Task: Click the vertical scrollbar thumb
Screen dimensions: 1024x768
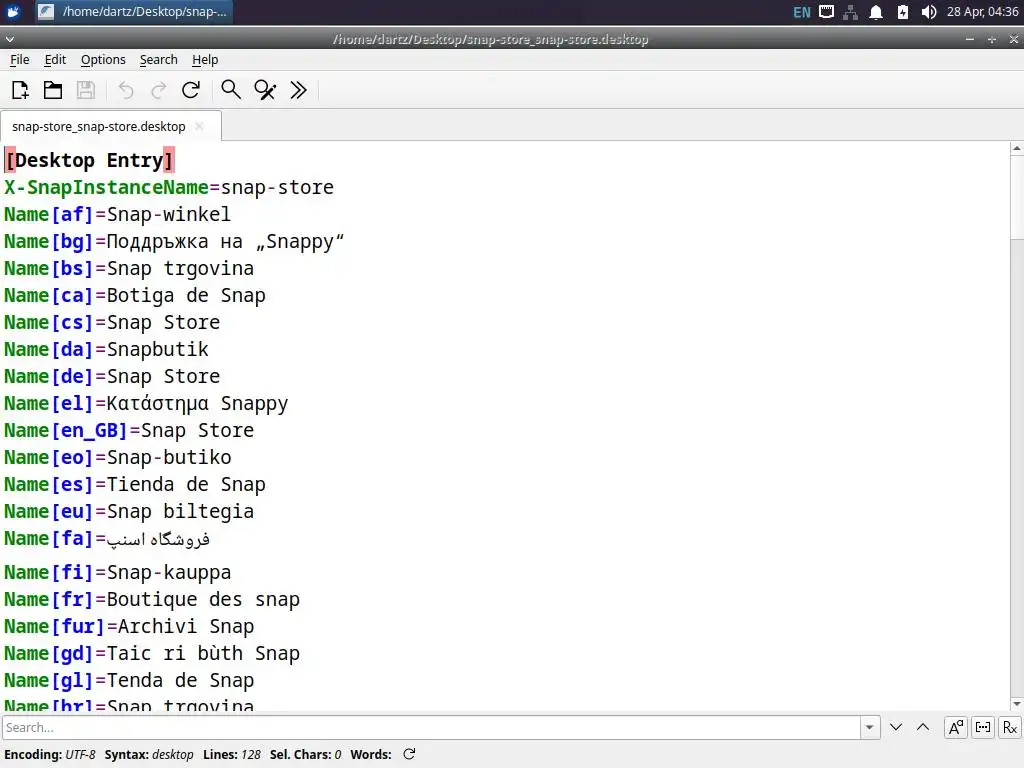Action: pos(1016,197)
